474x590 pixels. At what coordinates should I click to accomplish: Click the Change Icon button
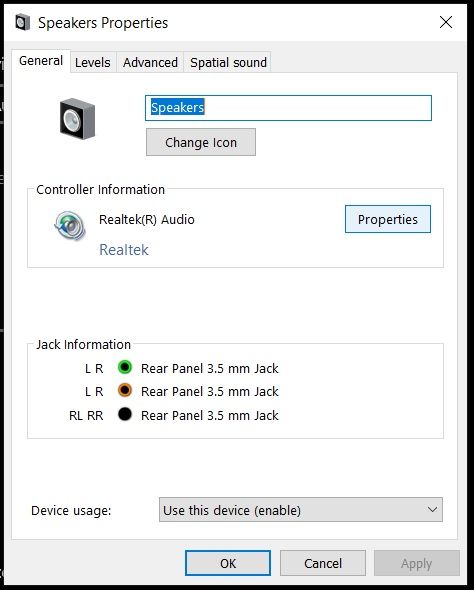tap(201, 142)
